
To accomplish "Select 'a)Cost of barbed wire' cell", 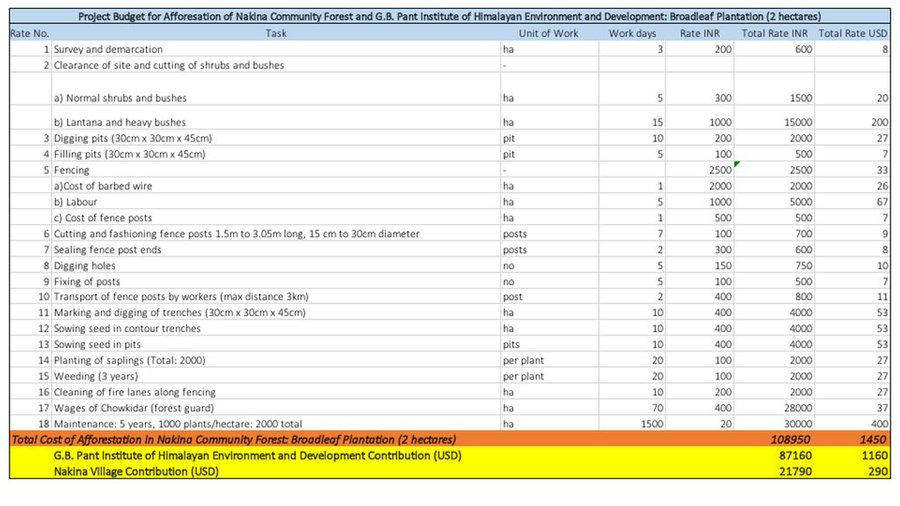I will click(x=276, y=186).
